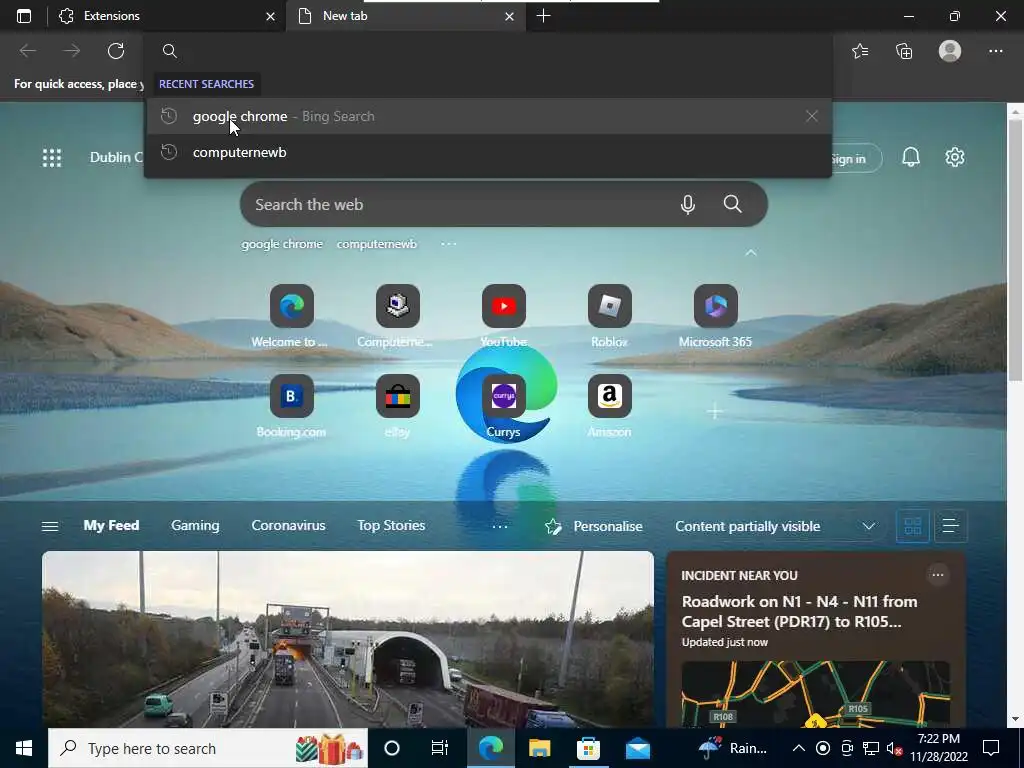Open the profile avatar menu
Screen dimensions: 1024x768
point(950,51)
